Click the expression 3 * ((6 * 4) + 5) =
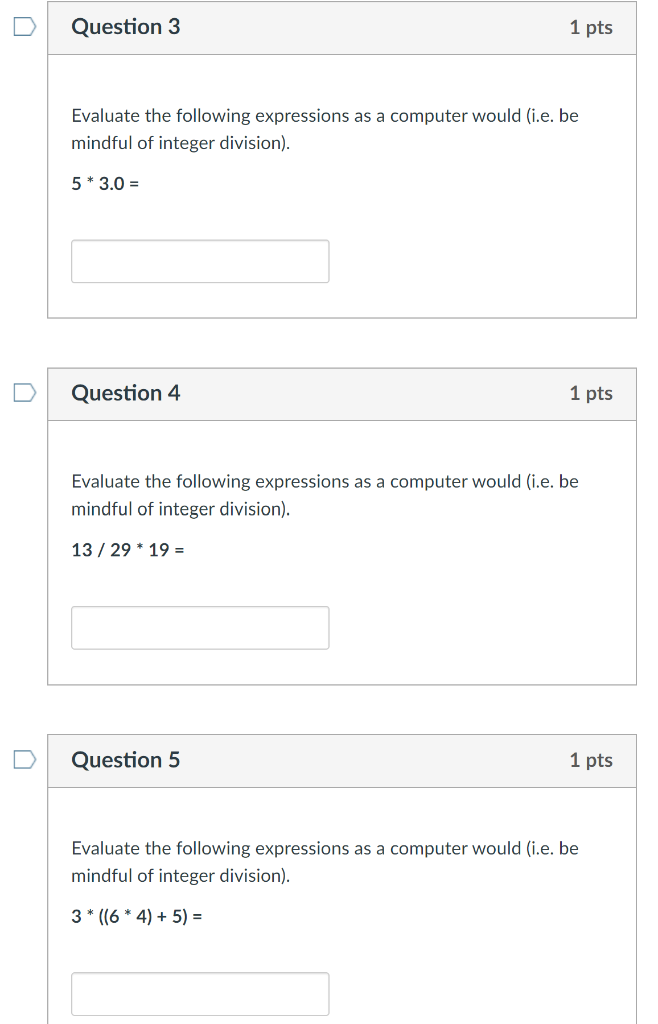The height and width of the screenshot is (1024, 658). tap(138, 915)
